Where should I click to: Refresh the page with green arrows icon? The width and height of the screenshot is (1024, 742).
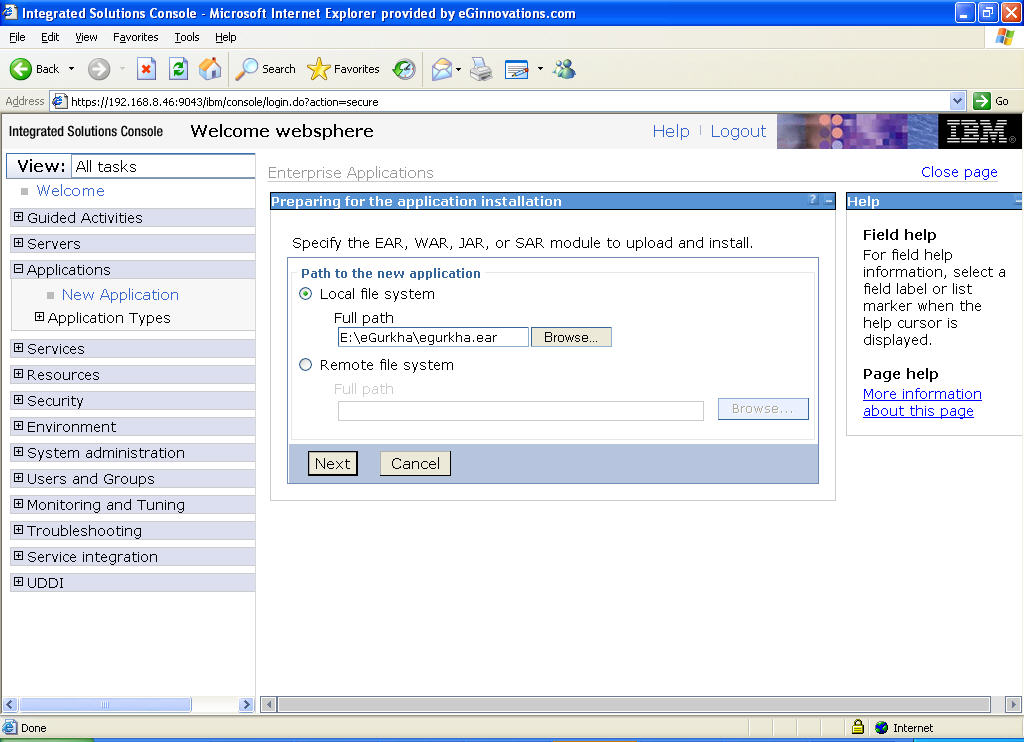coord(178,69)
